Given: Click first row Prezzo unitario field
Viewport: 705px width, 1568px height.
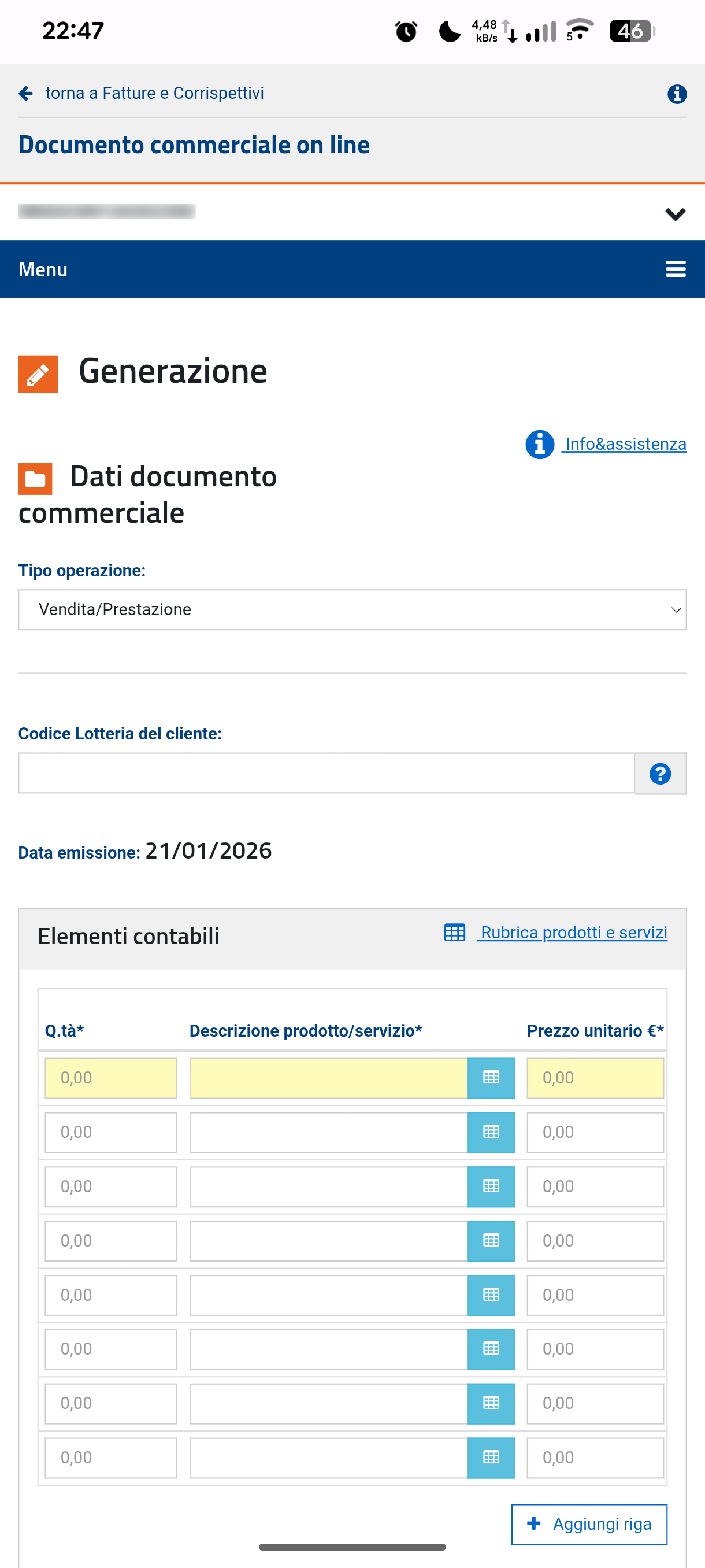Looking at the screenshot, I should (x=594, y=1078).
